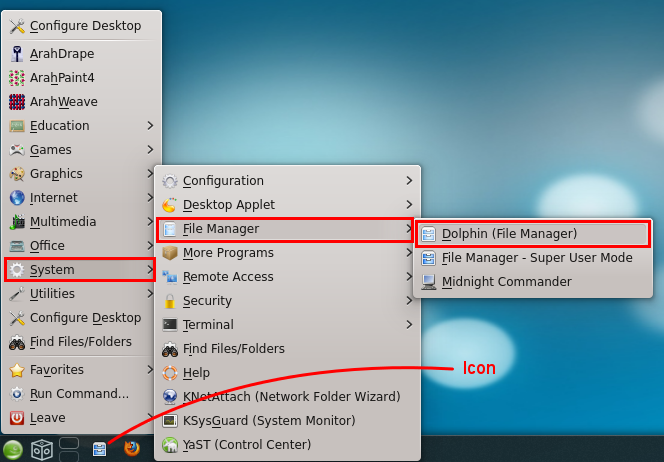Launch Firefox from the taskbar
This screenshot has width=664, height=462.
tap(132, 448)
